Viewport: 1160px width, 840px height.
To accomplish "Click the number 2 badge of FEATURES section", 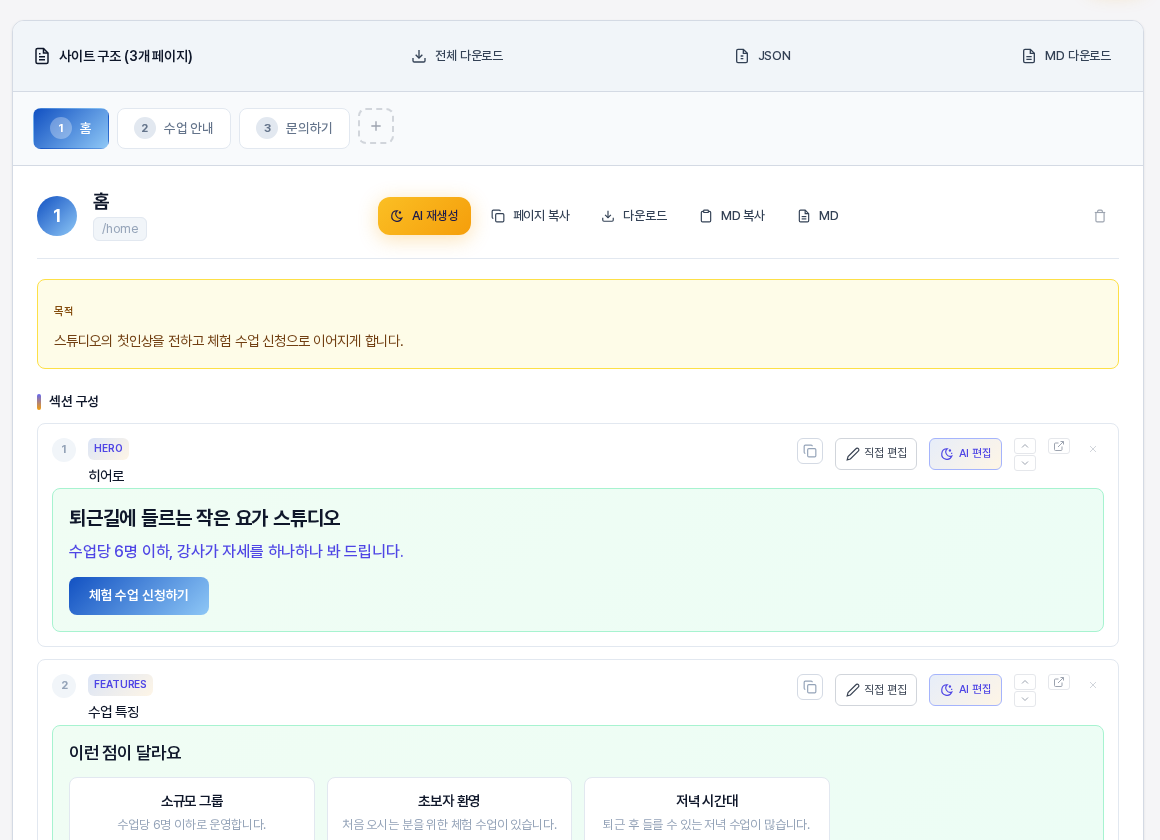I will [64, 685].
